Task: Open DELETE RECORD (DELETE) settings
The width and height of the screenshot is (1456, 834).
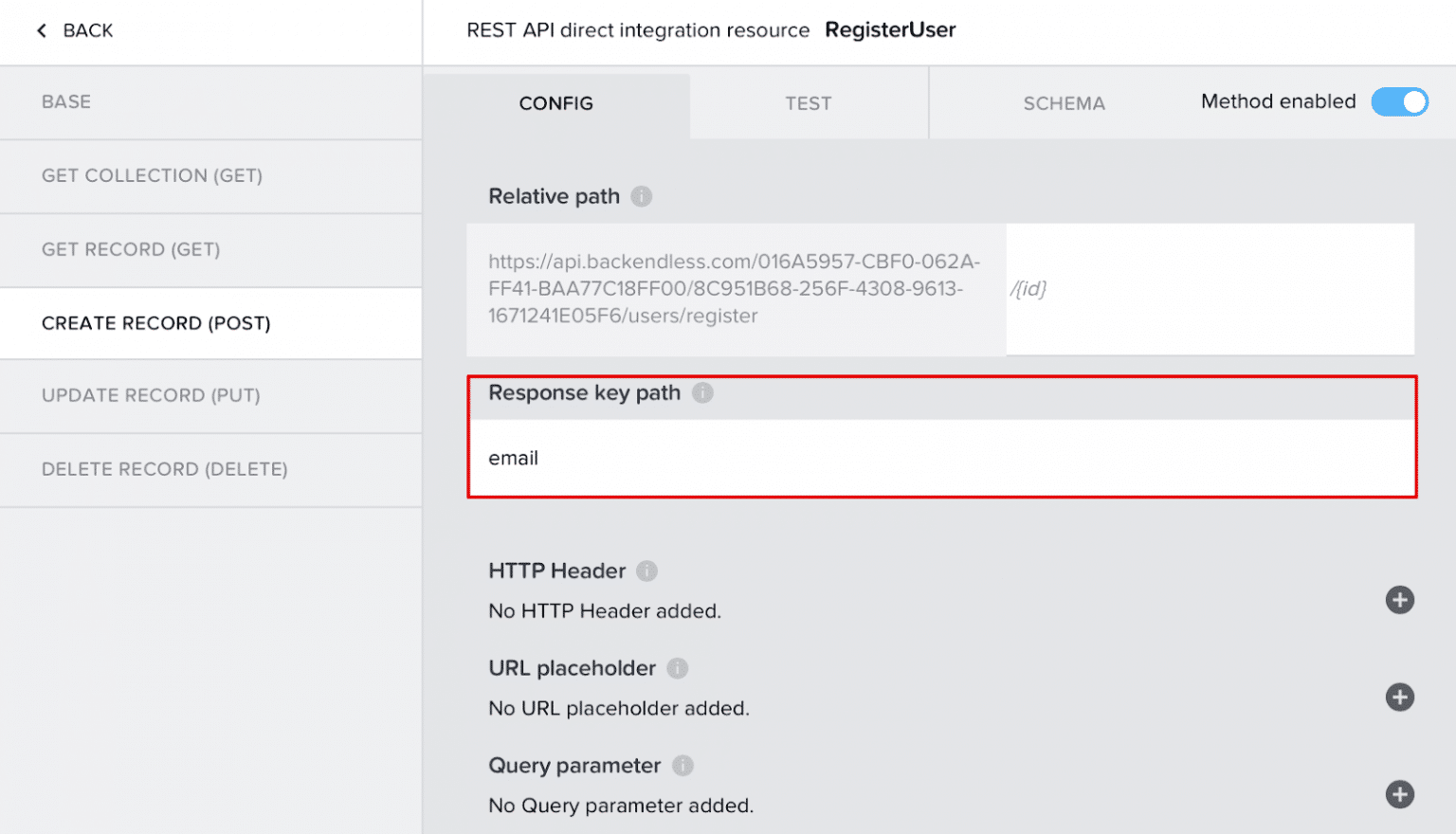Action: (165, 469)
